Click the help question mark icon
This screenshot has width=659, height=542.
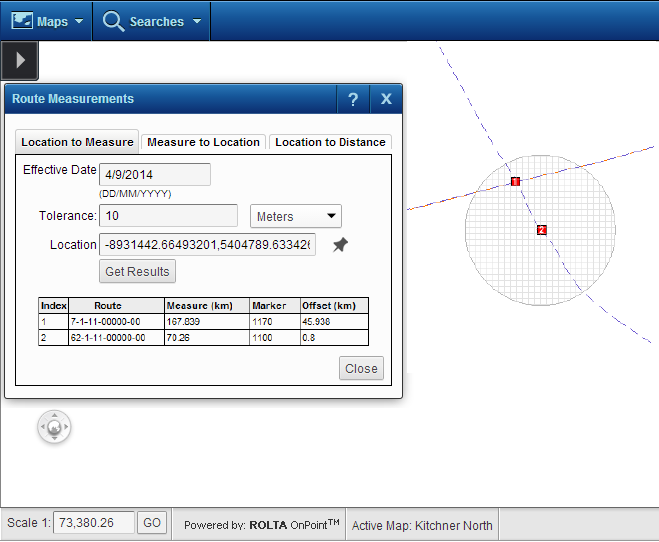(x=353, y=99)
